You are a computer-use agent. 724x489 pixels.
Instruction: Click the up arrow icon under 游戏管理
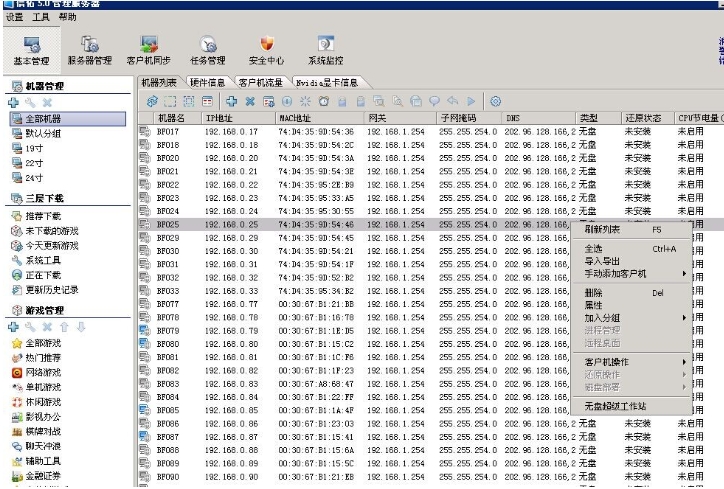coord(64,327)
